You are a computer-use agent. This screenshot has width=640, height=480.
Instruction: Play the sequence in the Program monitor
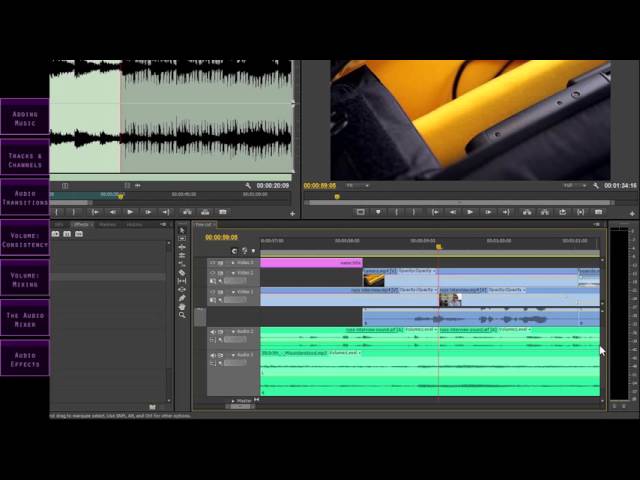470,212
